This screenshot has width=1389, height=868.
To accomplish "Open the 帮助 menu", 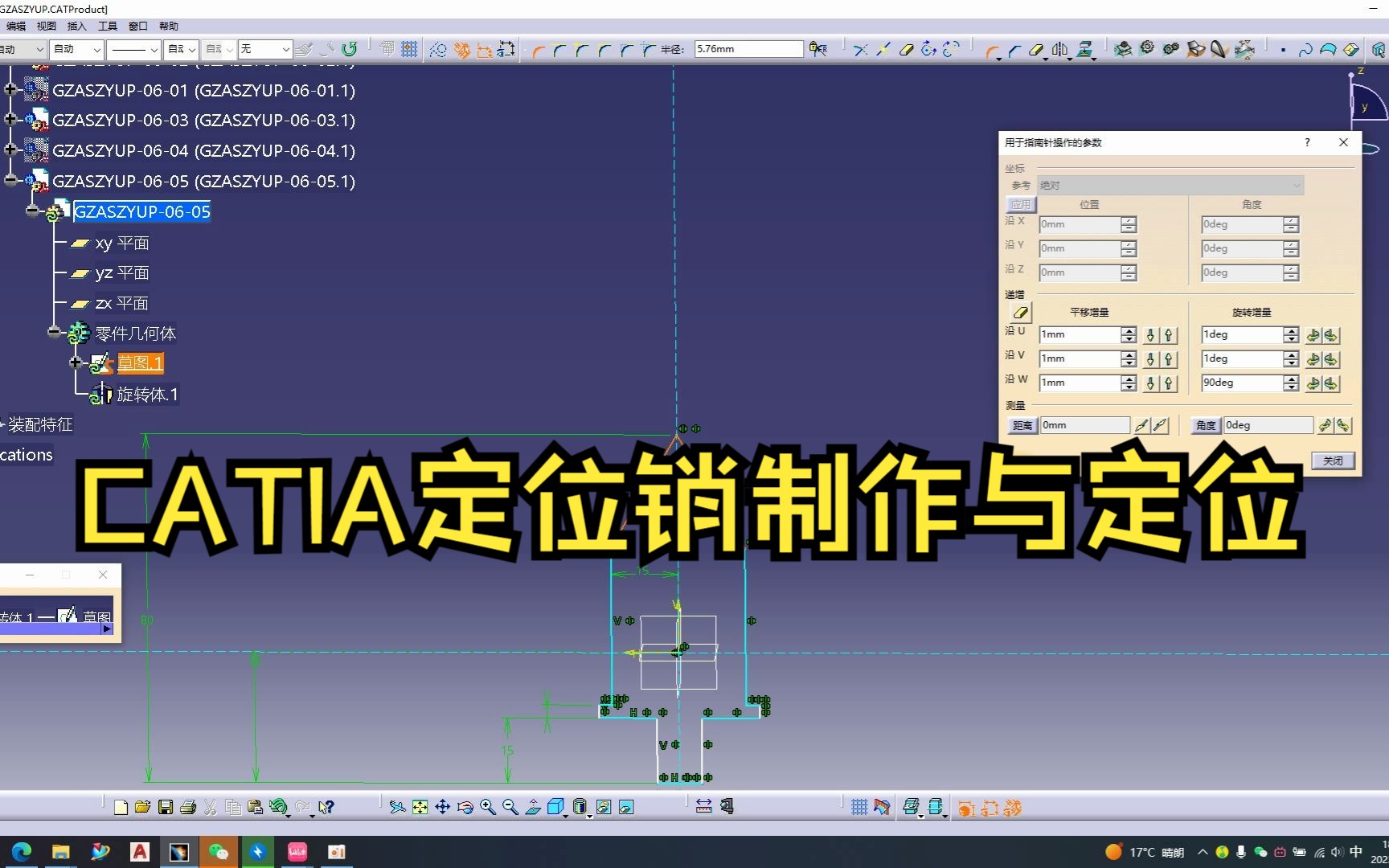I will (169, 27).
